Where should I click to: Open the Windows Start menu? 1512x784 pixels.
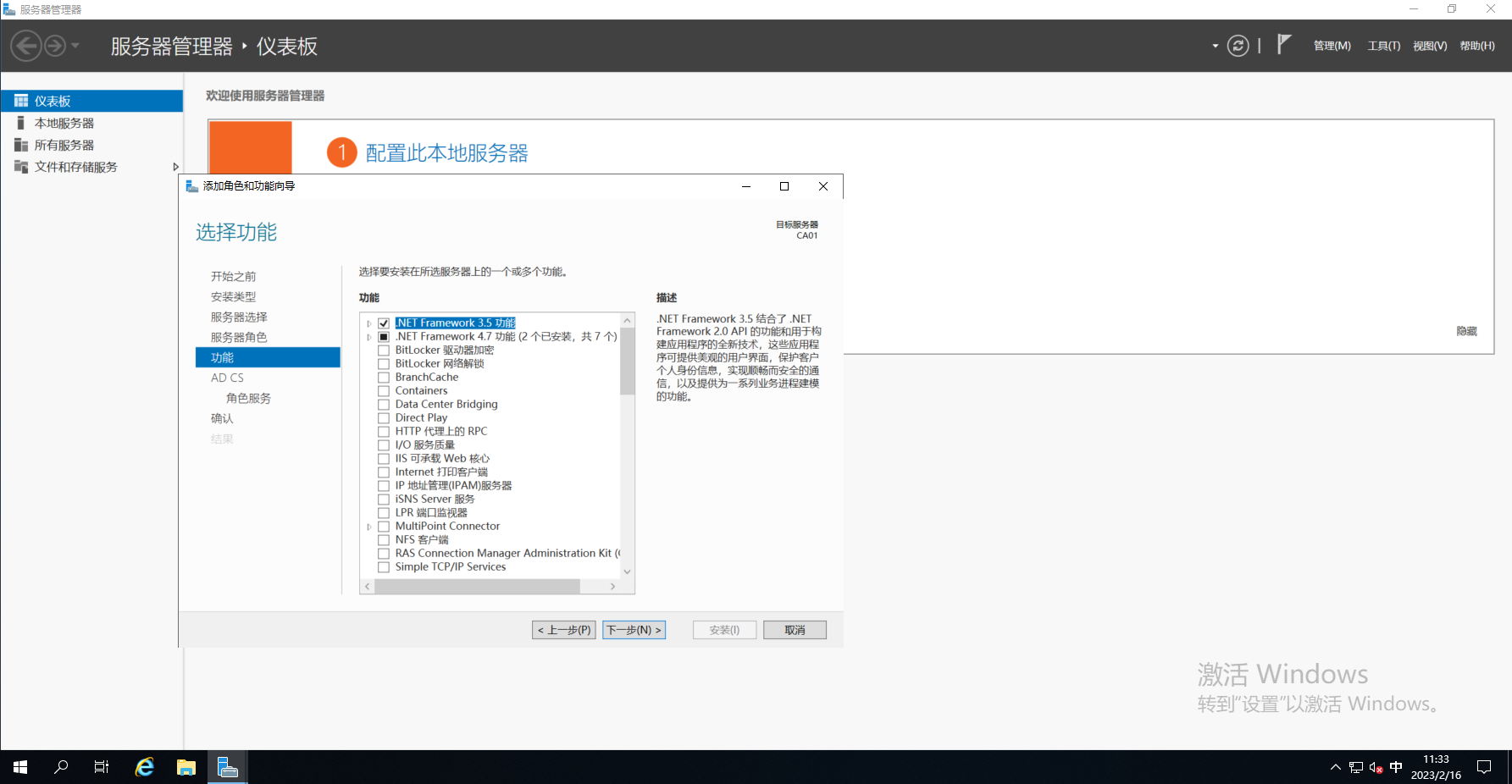[x=20, y=767]
